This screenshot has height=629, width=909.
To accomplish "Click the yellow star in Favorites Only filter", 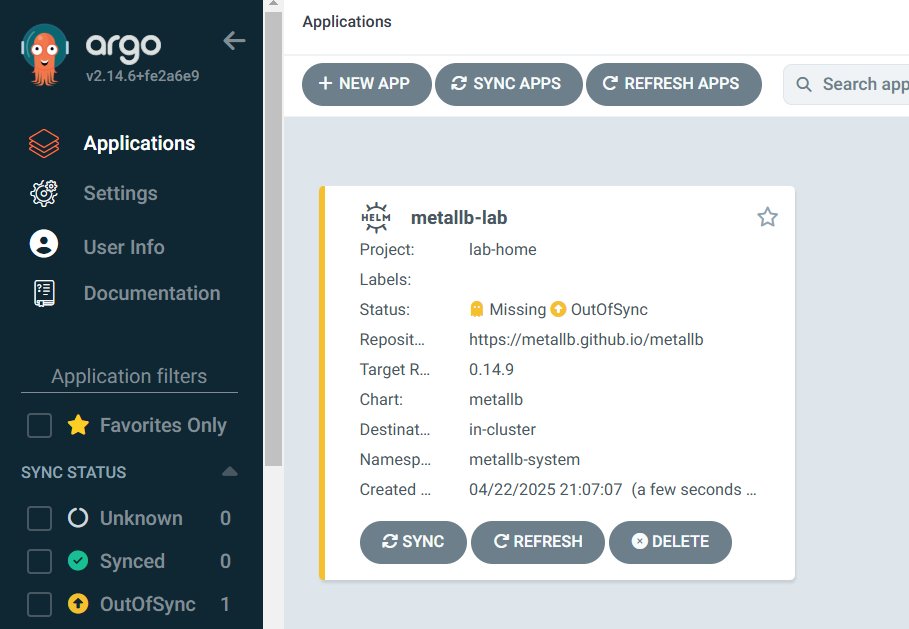I will (x=78, y=425).
